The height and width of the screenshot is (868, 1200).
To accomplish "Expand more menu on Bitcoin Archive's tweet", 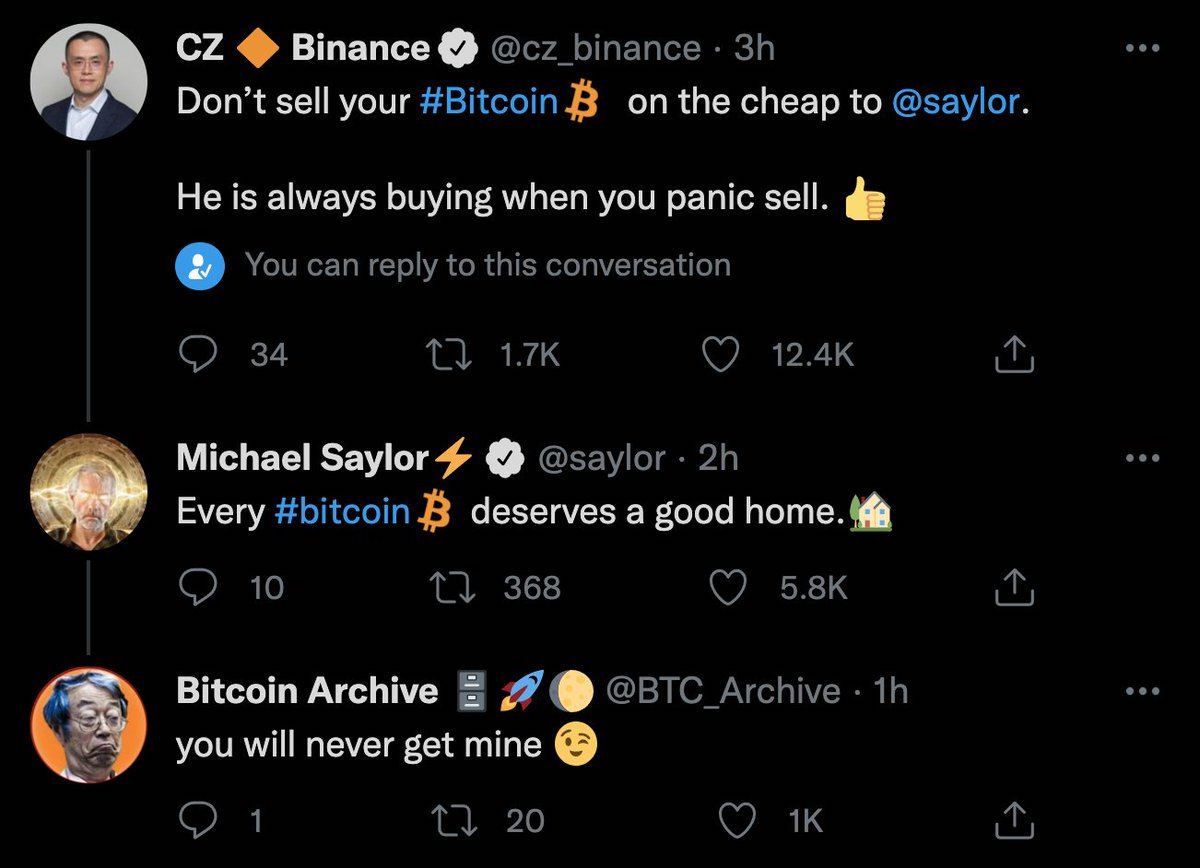I will click(x=1140, y=691).
